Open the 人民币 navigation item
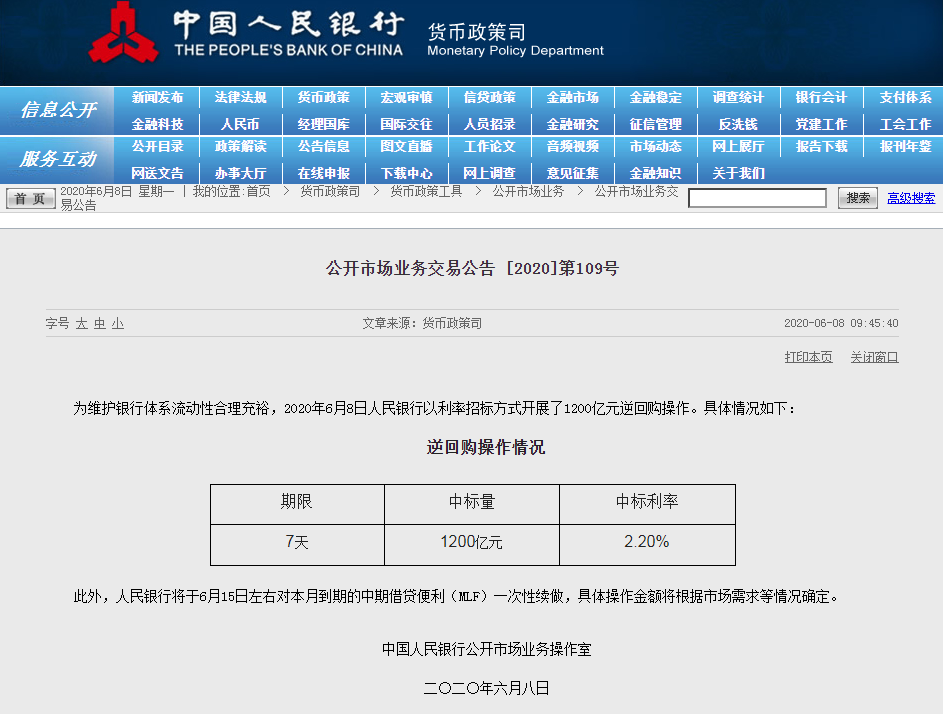Screen dimensions: 943x714 pos(240,124)
